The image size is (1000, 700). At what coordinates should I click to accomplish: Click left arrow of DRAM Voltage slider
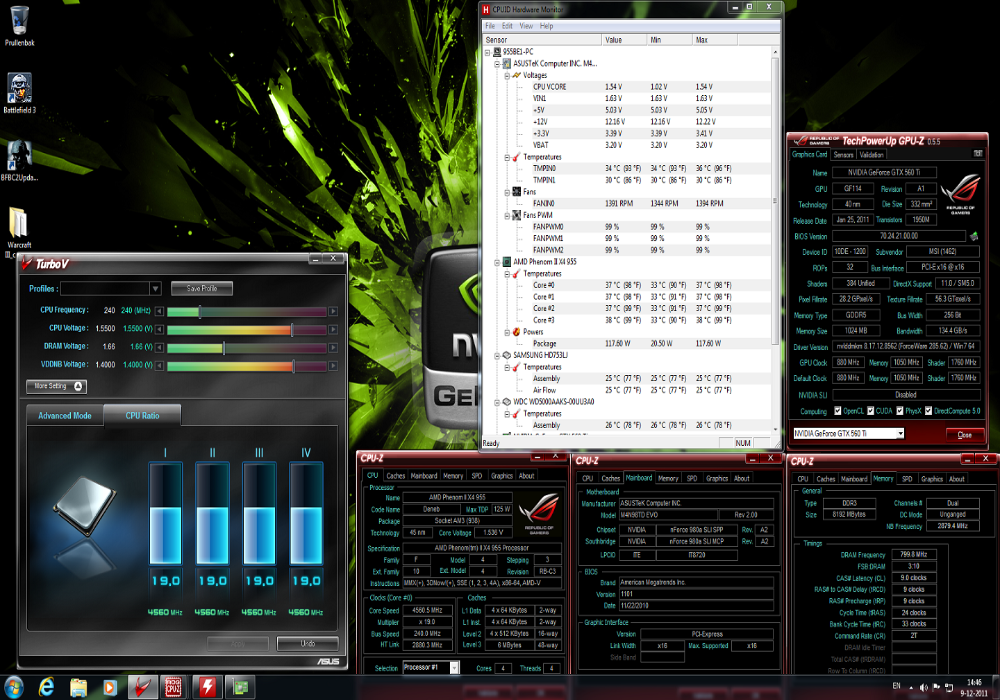coord(159,347)
